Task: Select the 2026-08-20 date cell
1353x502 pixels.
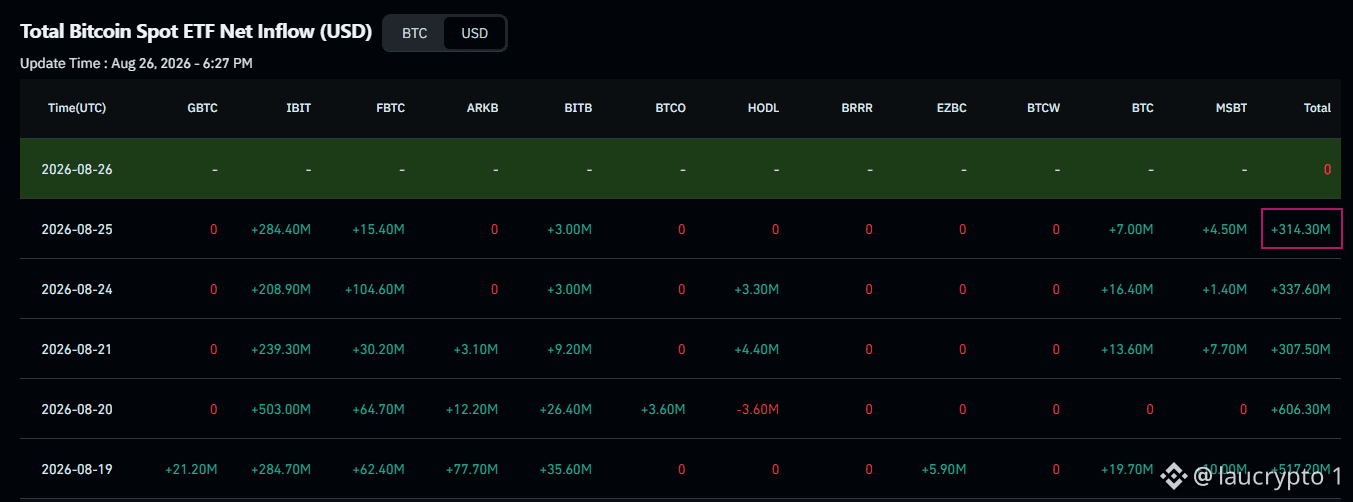Action: [77, 409]
